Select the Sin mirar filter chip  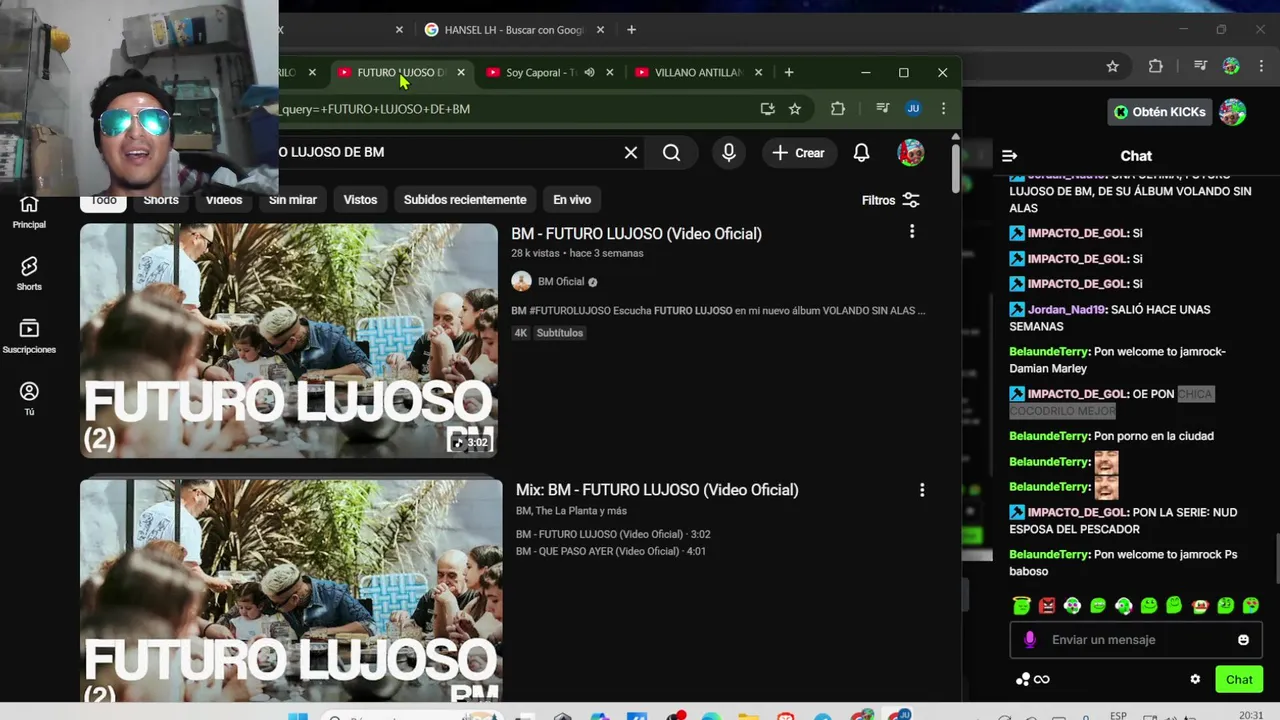pyautogui.click(x=293, y=200)
